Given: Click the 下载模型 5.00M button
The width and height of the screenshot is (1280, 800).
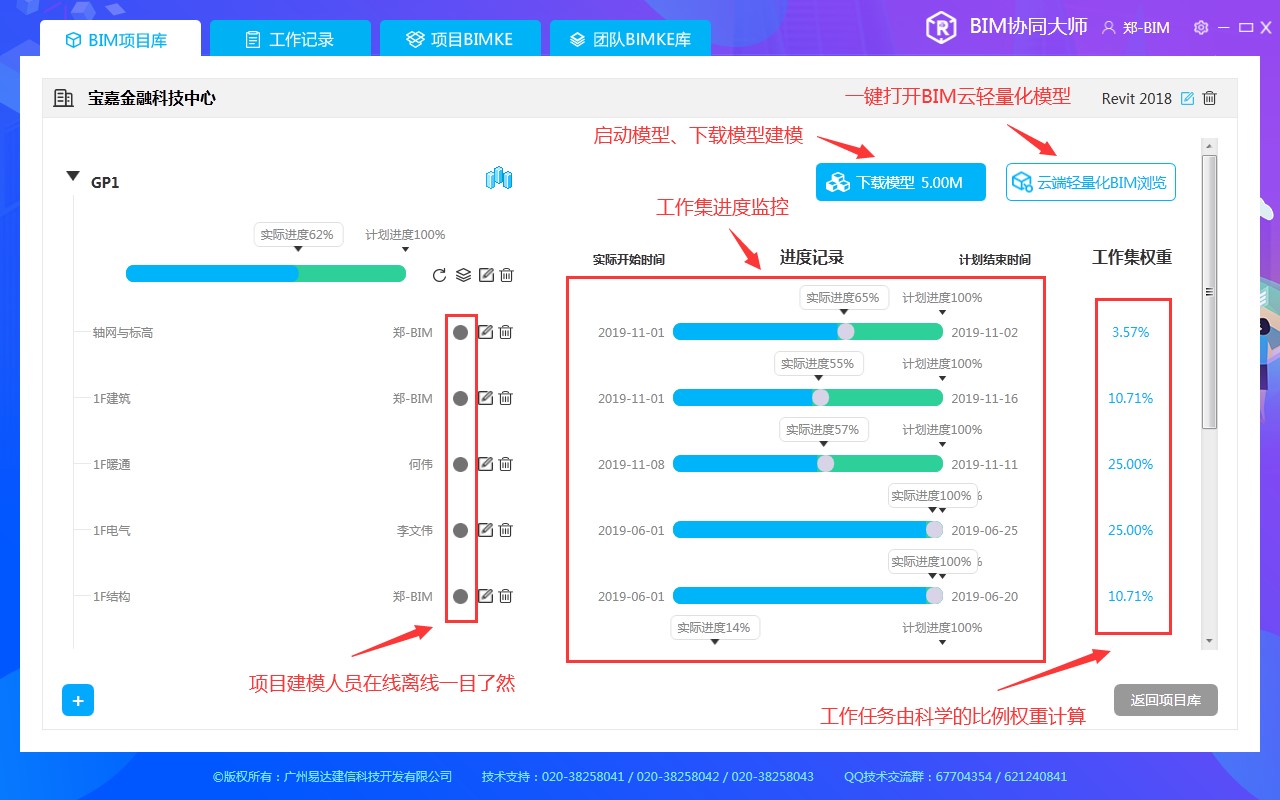Looking at the screenshot, I should tap(901, 182).
